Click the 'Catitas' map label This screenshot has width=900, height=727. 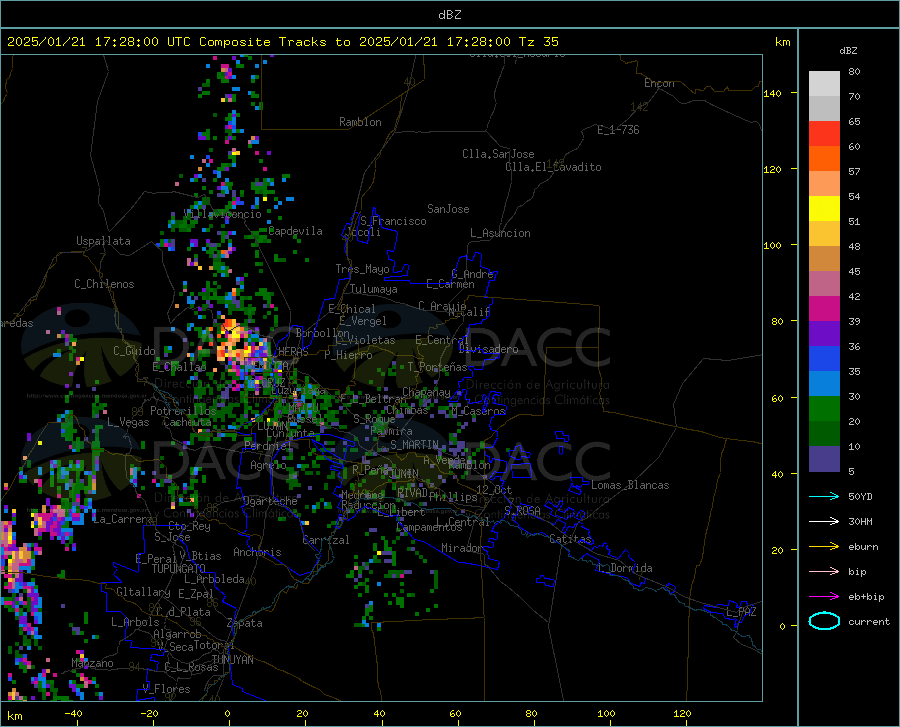click(570, 539)
